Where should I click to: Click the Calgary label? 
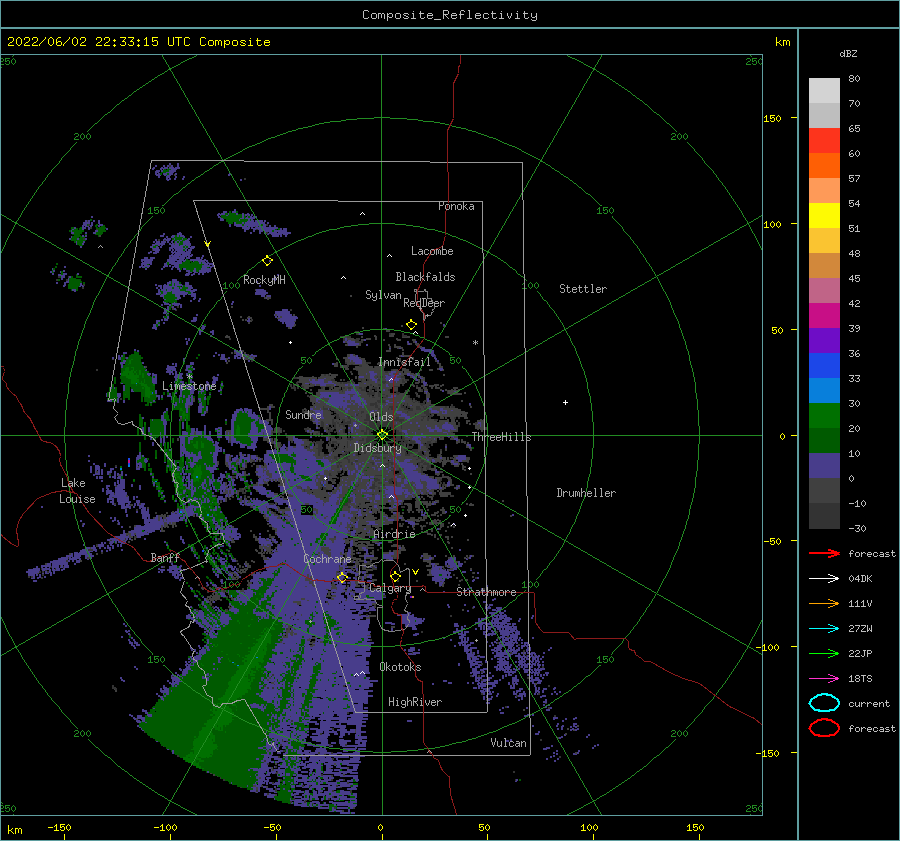click(390, 588)
